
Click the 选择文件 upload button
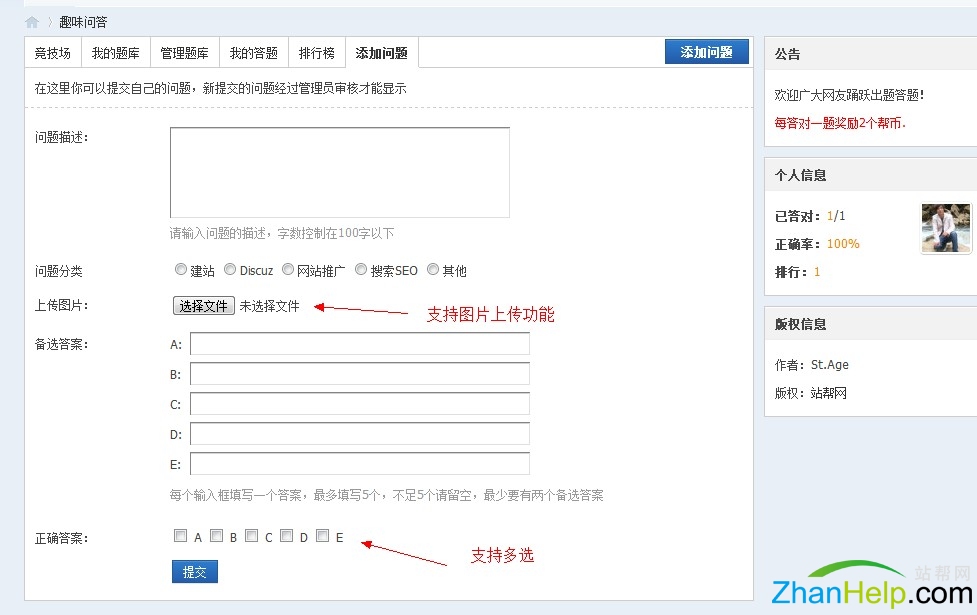[204, 305]
